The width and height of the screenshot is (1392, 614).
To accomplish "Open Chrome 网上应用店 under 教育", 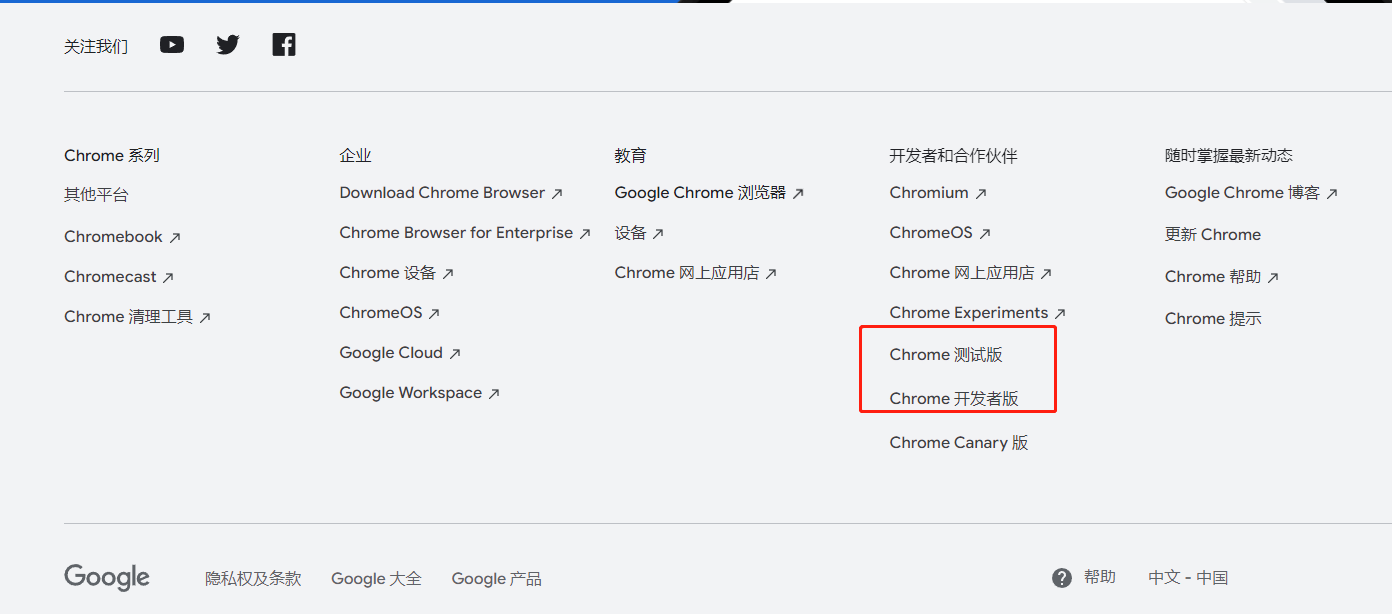I will point(686,273).
